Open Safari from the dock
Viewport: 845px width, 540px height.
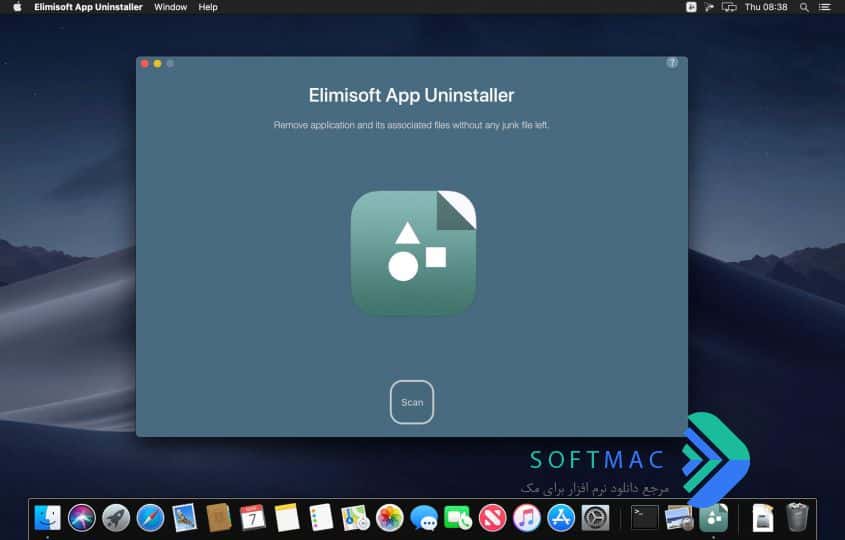pos(150,518)
